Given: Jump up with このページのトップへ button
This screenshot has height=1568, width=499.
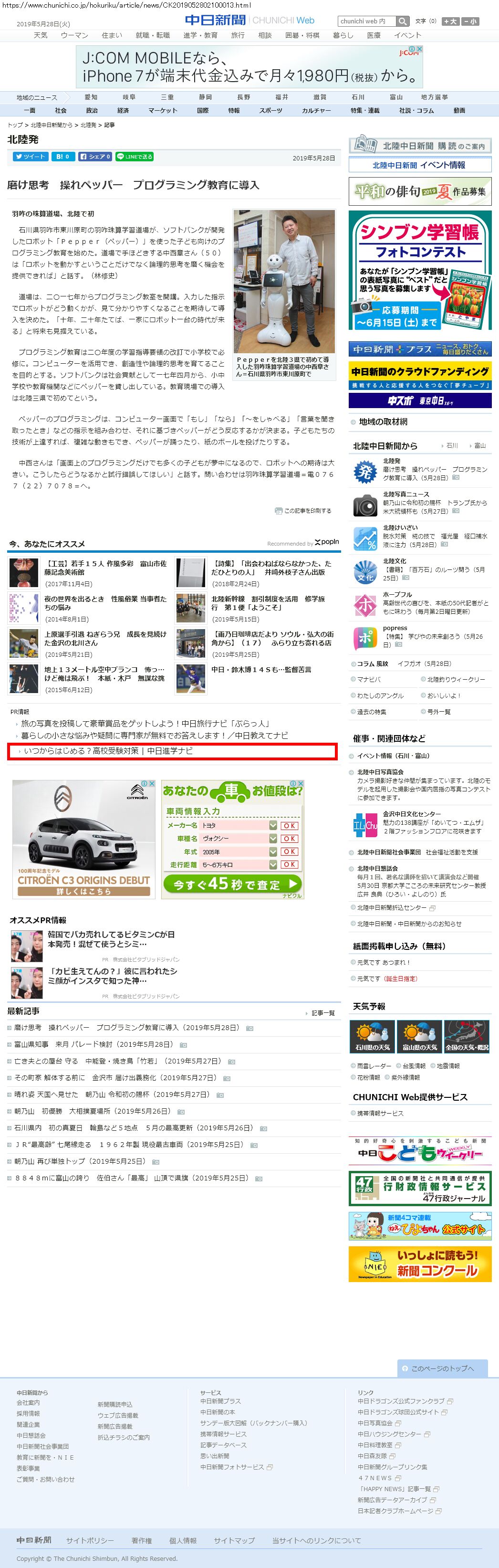Looking at the screenshot, I should click(442, 1368).
